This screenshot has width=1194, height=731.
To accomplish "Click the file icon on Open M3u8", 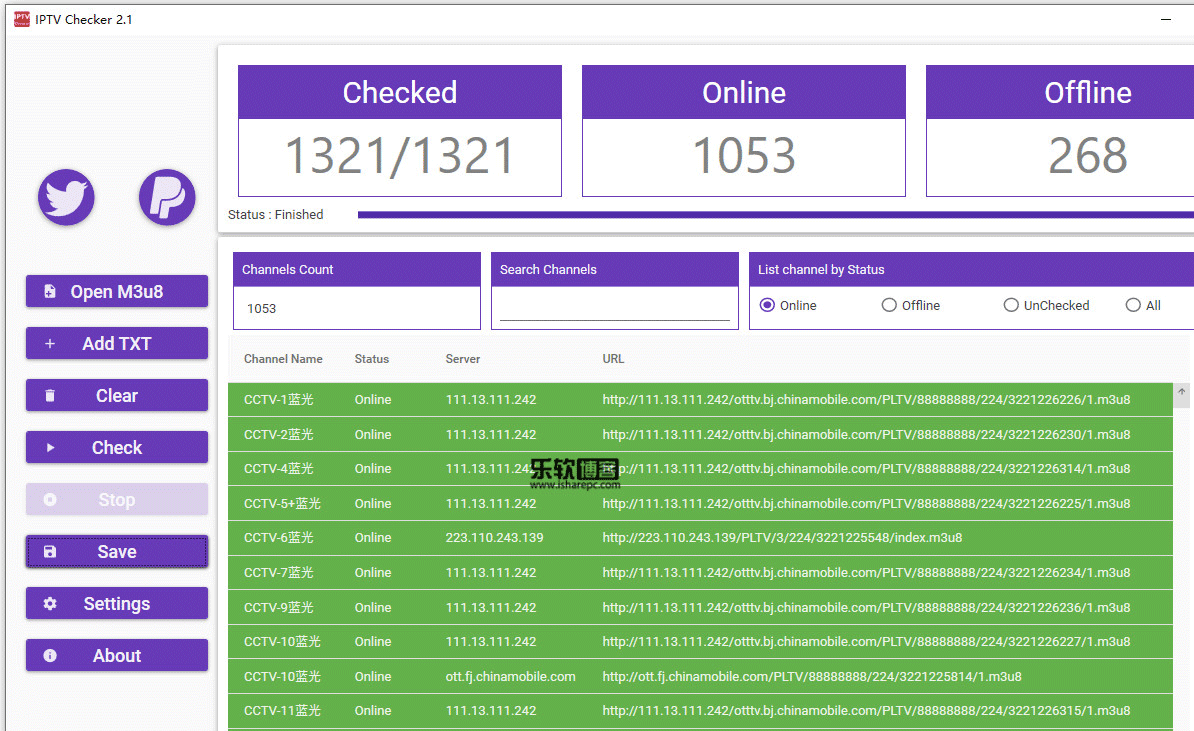I will [x=49, y=292].
